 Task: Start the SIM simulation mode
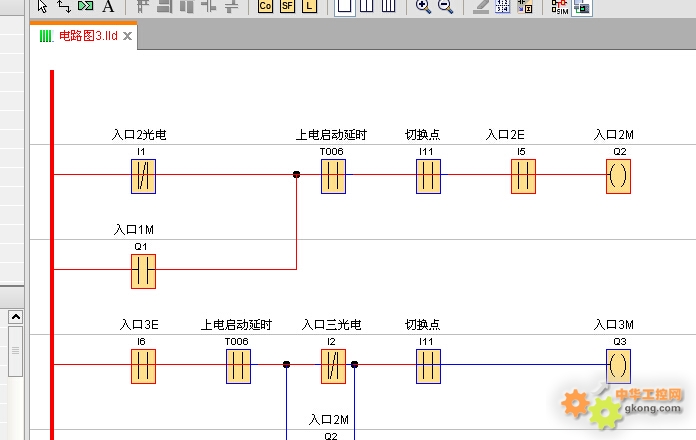pyautogui.click(x=559, y=7)
